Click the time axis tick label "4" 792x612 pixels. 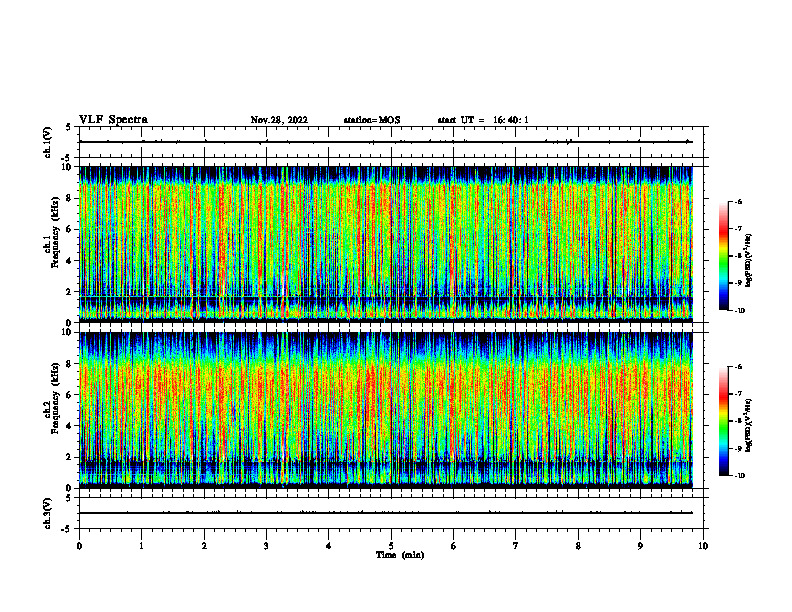(329, 546)
